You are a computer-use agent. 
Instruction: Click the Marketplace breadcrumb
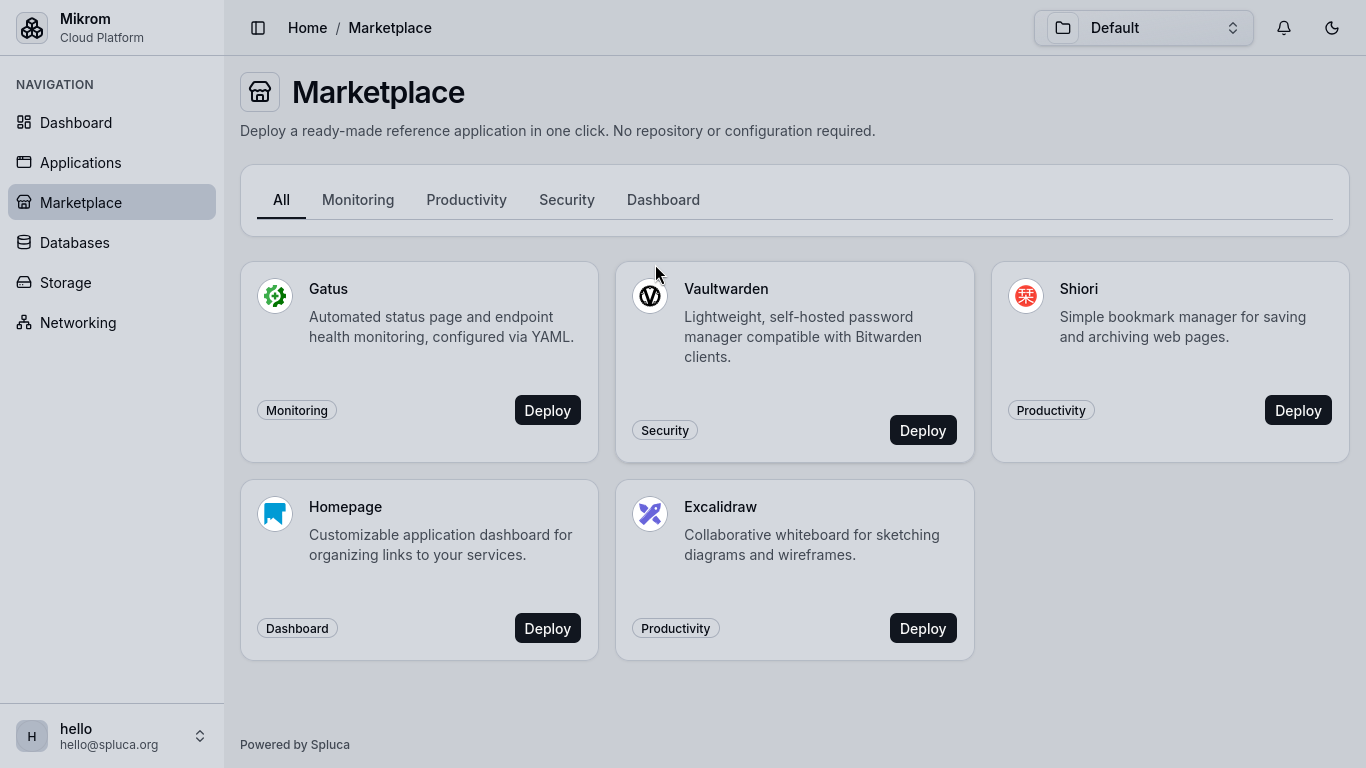click(390, 28)
